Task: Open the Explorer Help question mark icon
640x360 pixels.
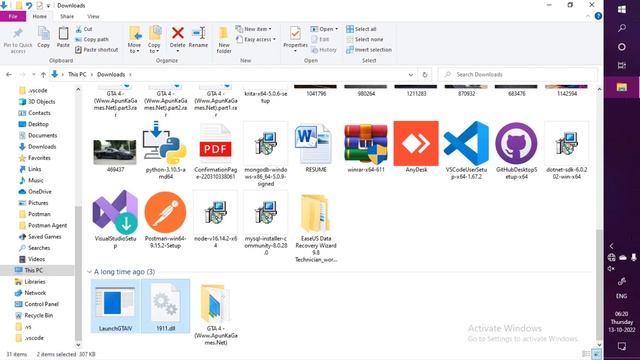Action: [x=598, y=16]
